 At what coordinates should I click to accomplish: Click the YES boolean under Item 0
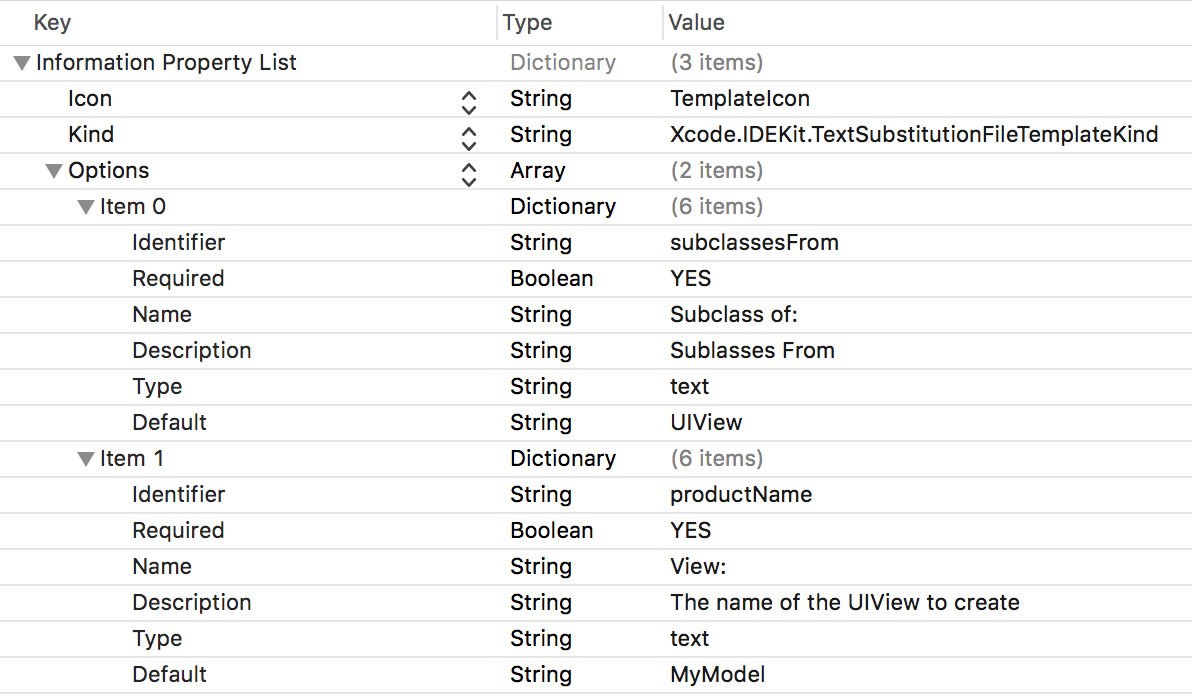click(x=691, y=278)
